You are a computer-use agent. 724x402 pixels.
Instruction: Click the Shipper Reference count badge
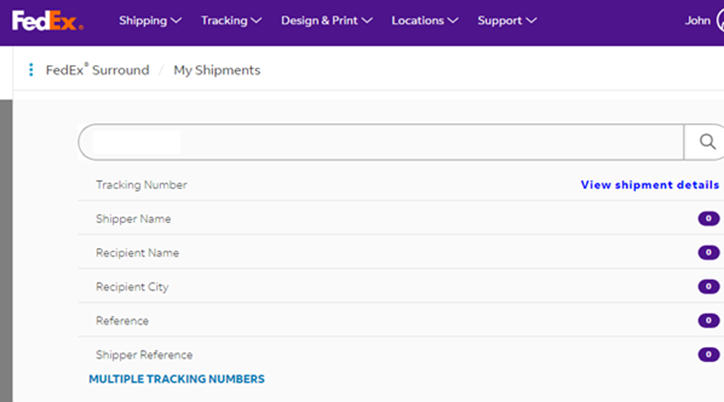click(708, 354)
